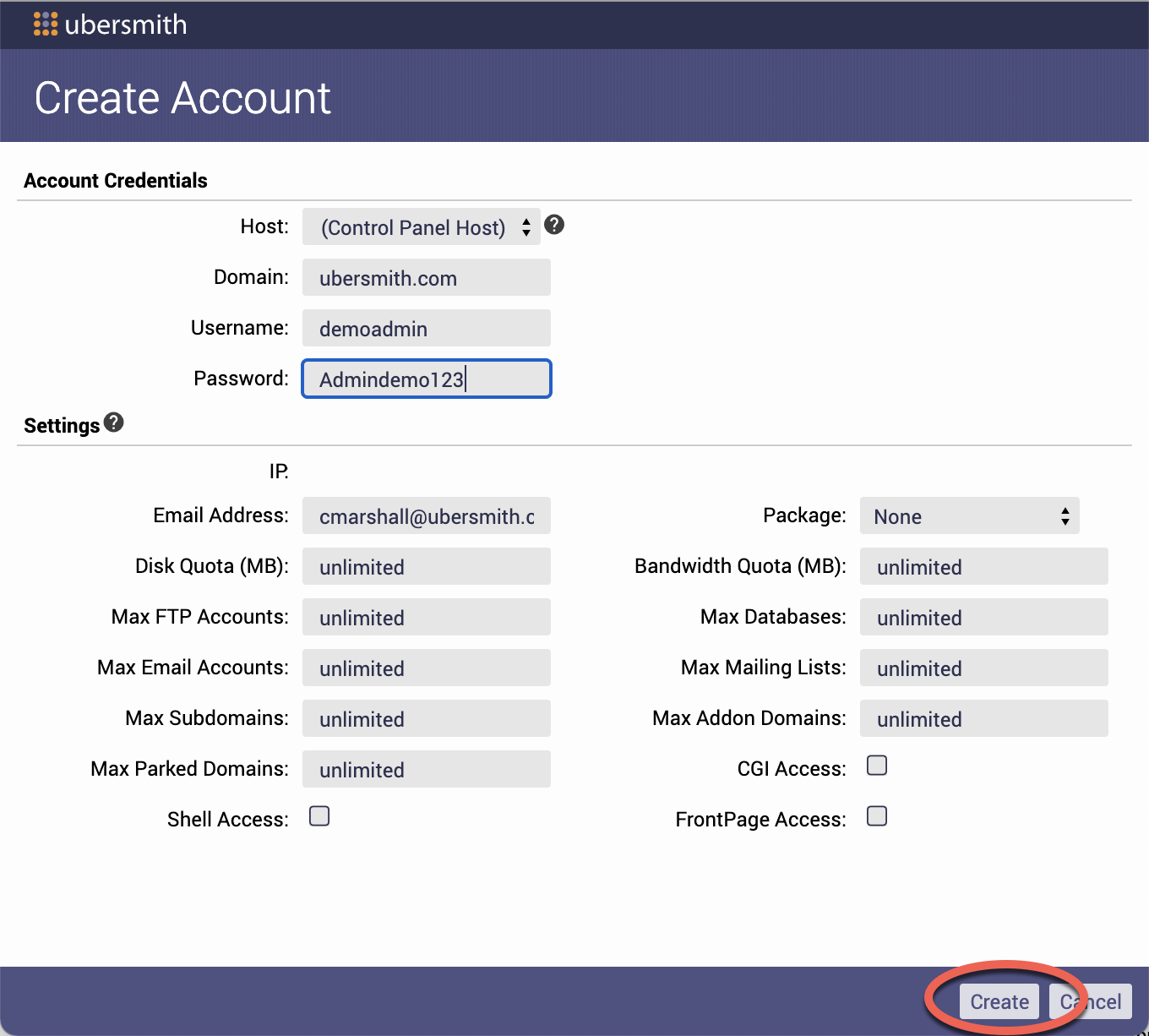Click the Cancel button
Screen dimensions: 1149x1036
coord(1091,1001)
